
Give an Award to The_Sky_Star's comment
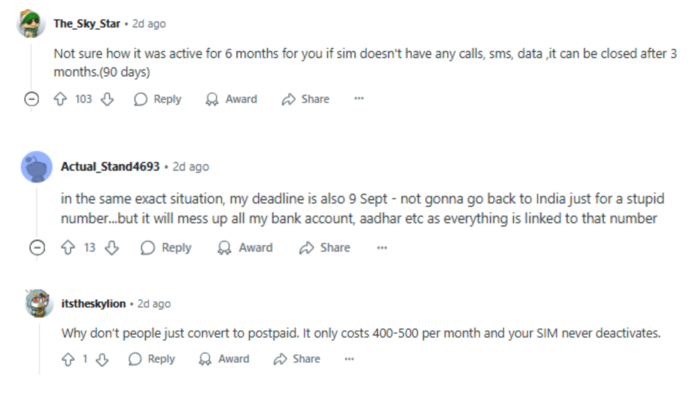231,99
